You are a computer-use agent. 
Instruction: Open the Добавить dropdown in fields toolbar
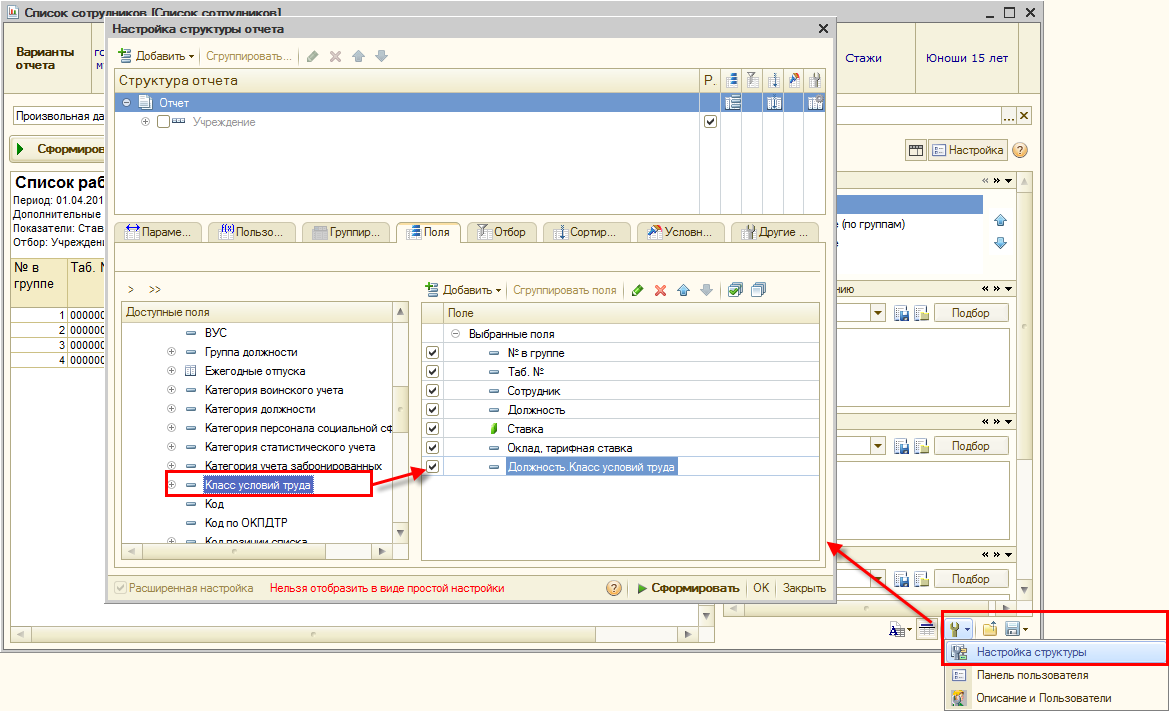pyautogui.click(x=463, y=290)
